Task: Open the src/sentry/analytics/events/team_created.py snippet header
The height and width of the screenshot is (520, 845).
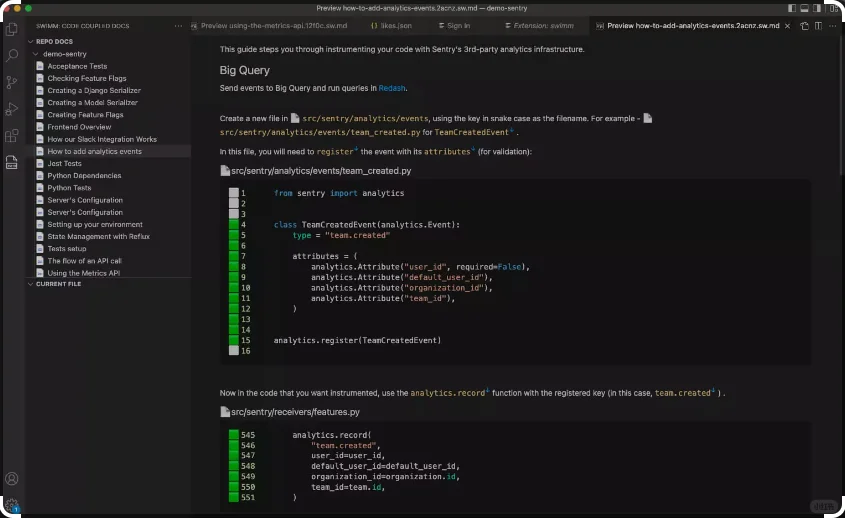Action: pos(316,171)
